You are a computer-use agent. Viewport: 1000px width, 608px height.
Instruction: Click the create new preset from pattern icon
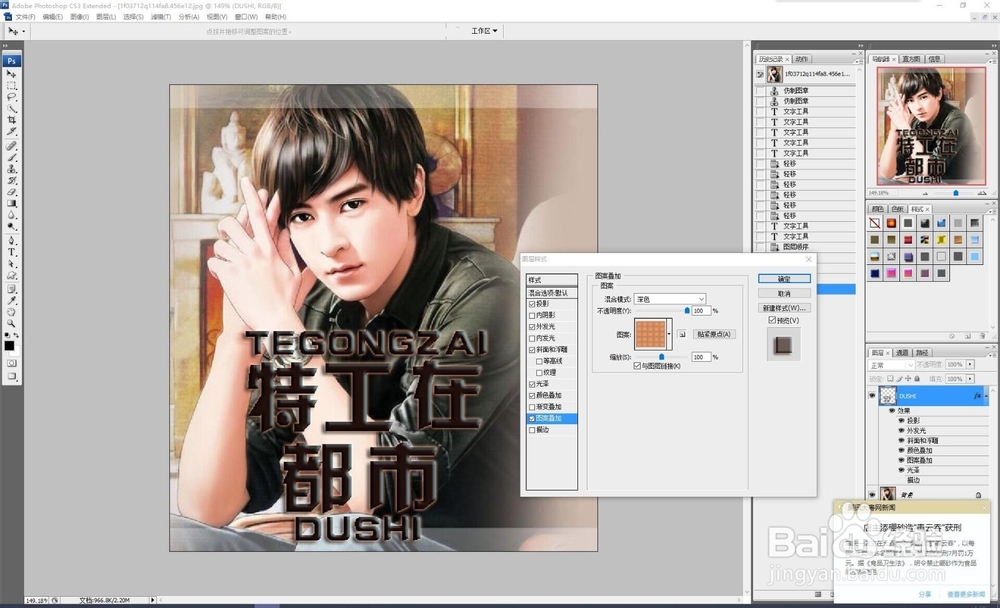(682, 334)
